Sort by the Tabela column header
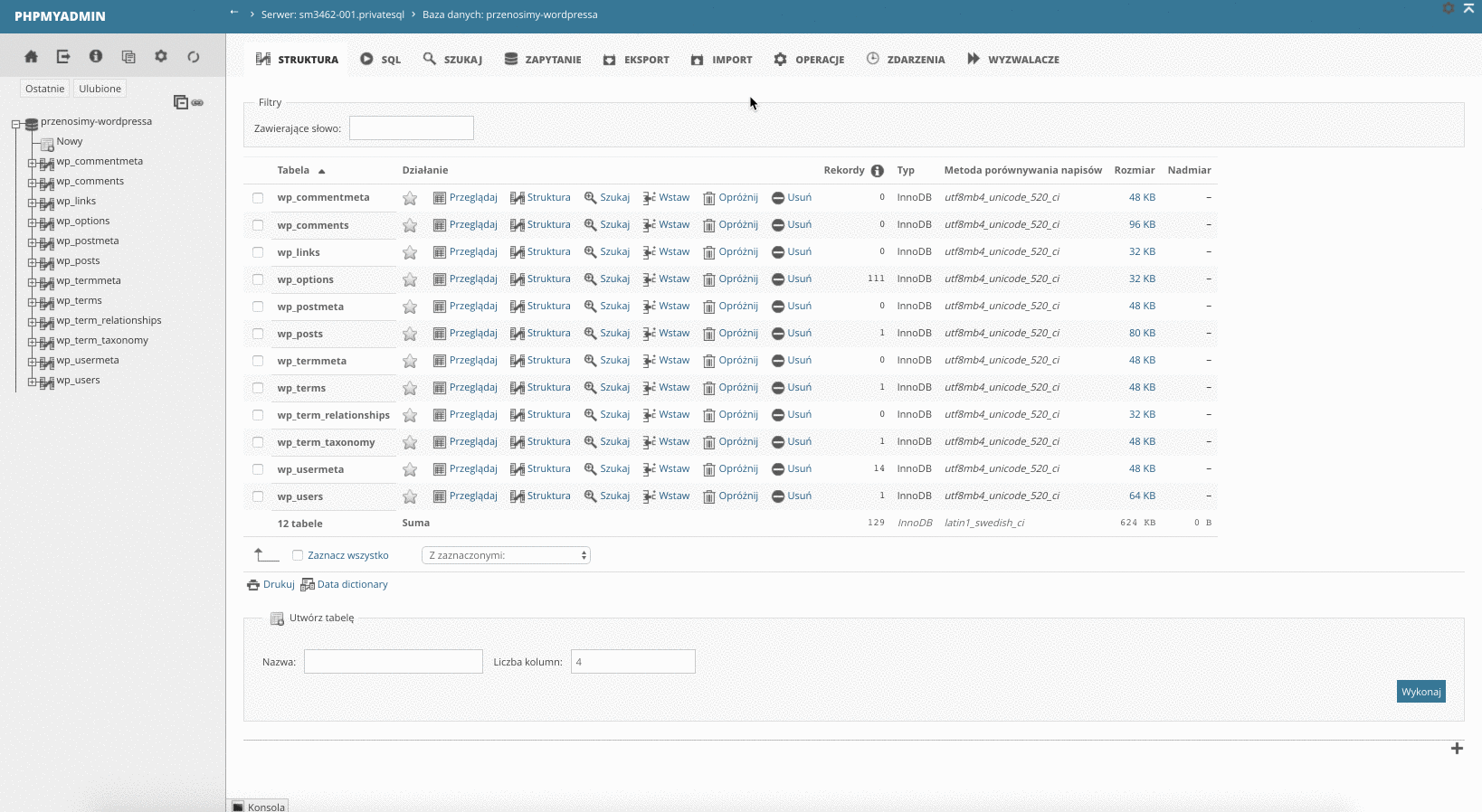The height and width of the screenshot is (812, 1482). (x=293, y=170)
